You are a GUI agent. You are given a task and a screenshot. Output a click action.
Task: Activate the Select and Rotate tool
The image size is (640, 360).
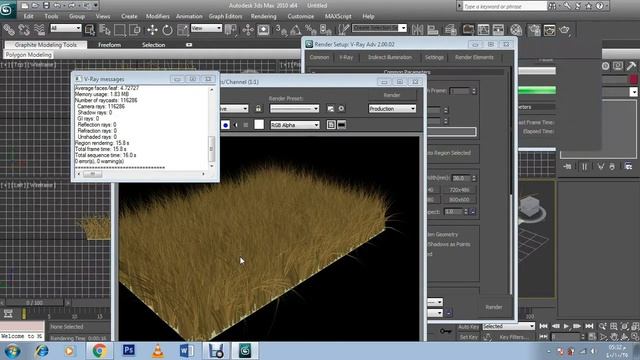click(x=167, y=30)
